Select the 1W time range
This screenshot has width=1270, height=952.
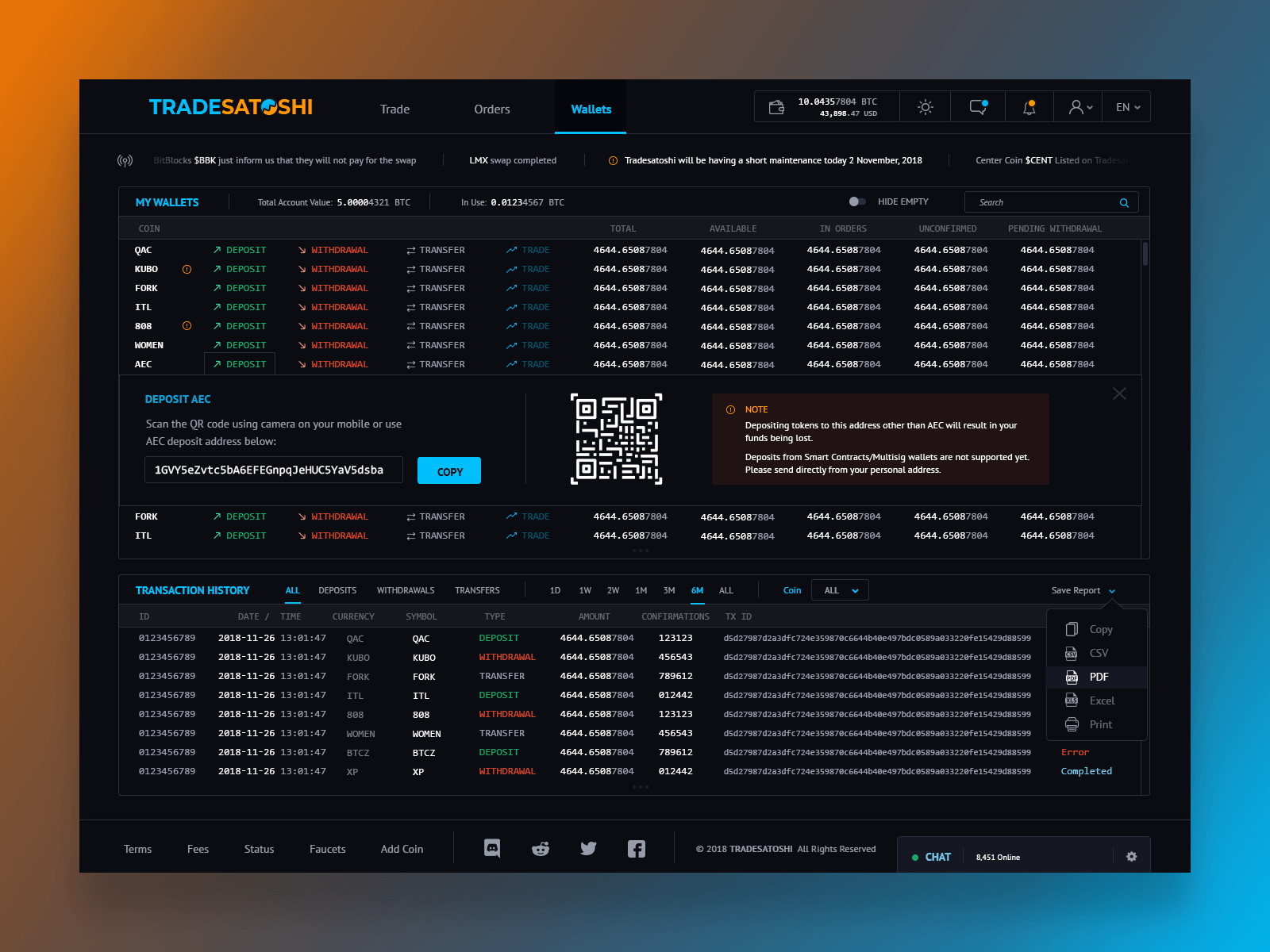585,590
